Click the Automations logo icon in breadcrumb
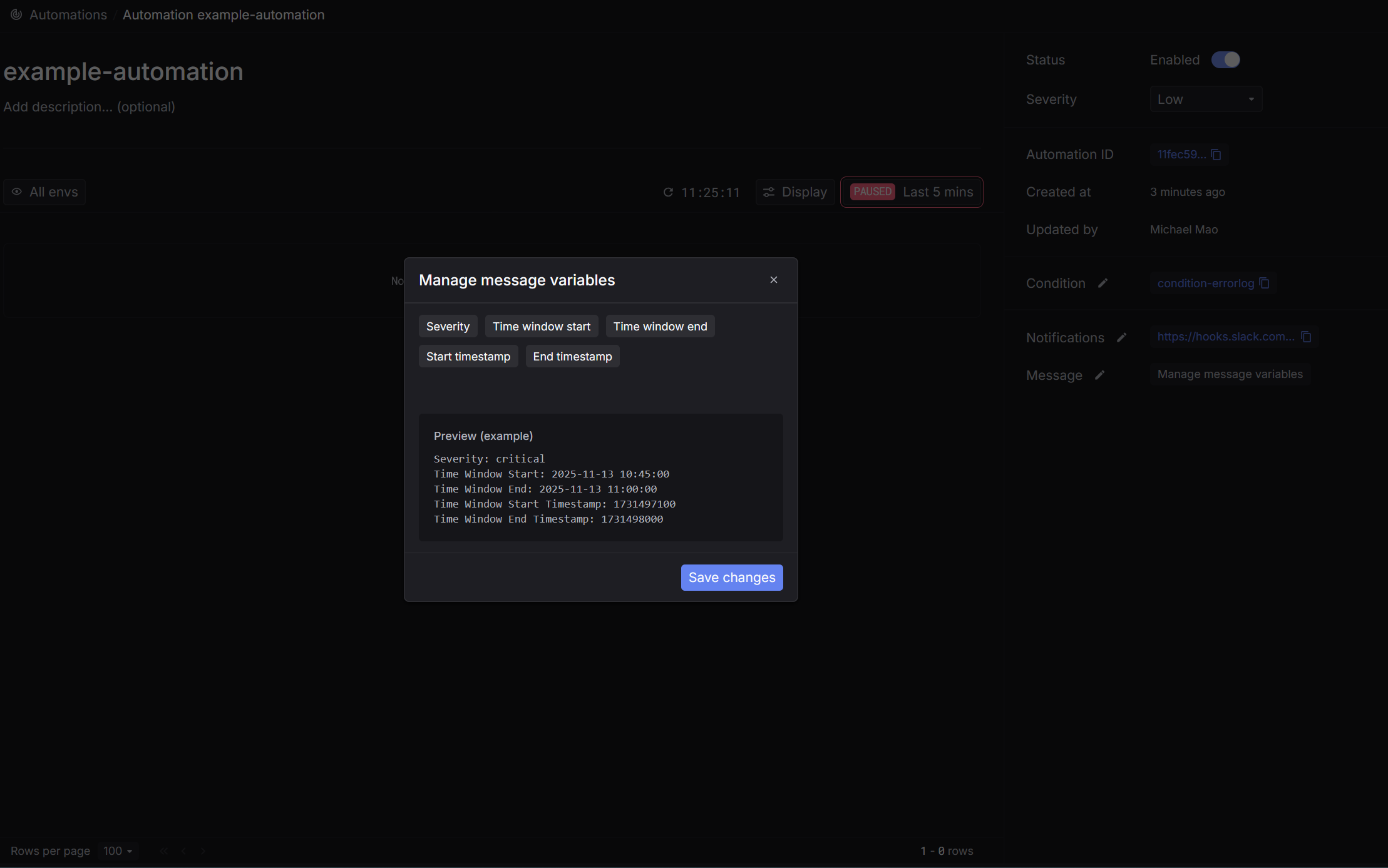This screenshot has width=1388, height=868. pos(16,14)
